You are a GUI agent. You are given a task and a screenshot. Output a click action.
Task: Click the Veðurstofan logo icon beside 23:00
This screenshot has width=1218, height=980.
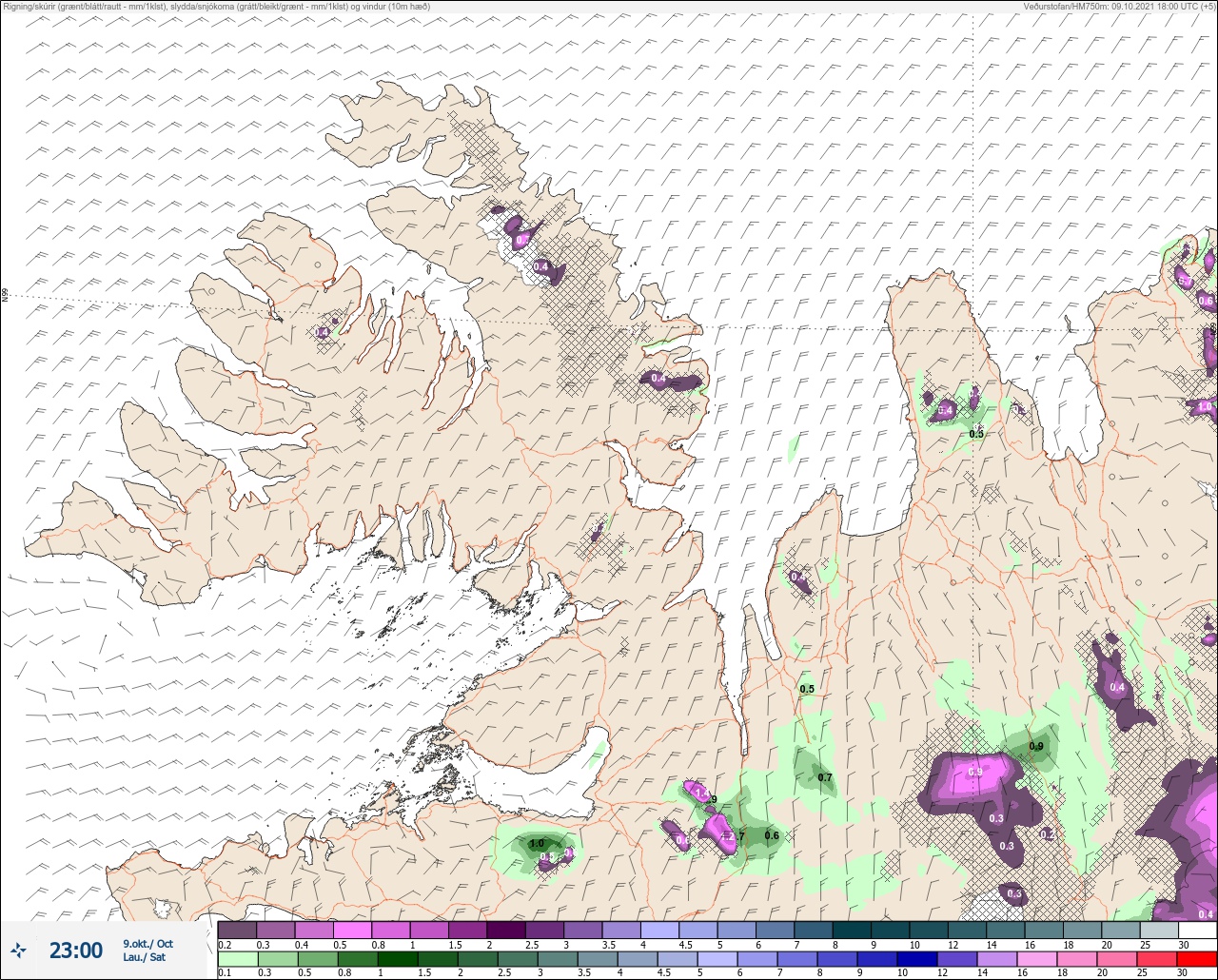(18, 950)
